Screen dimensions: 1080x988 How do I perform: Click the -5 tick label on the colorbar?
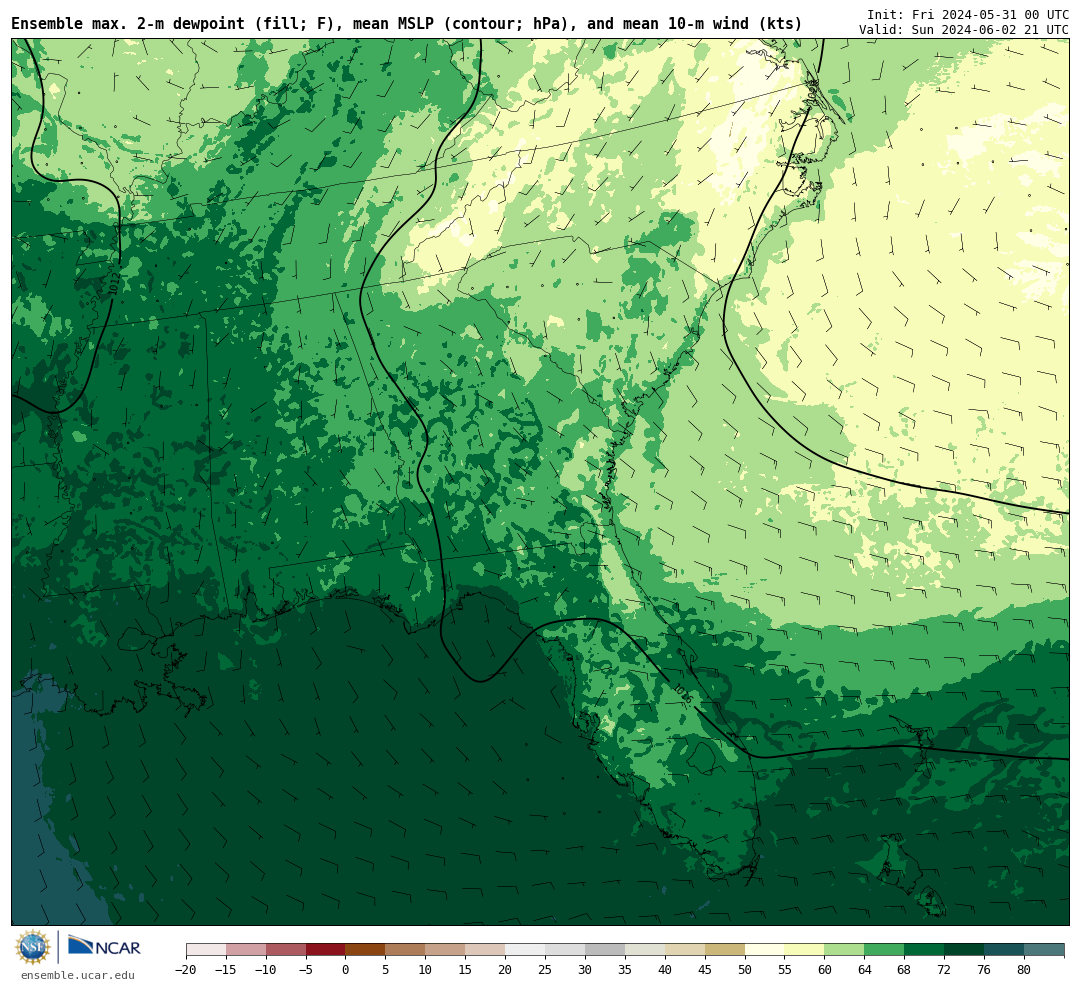tap(306, 970)
